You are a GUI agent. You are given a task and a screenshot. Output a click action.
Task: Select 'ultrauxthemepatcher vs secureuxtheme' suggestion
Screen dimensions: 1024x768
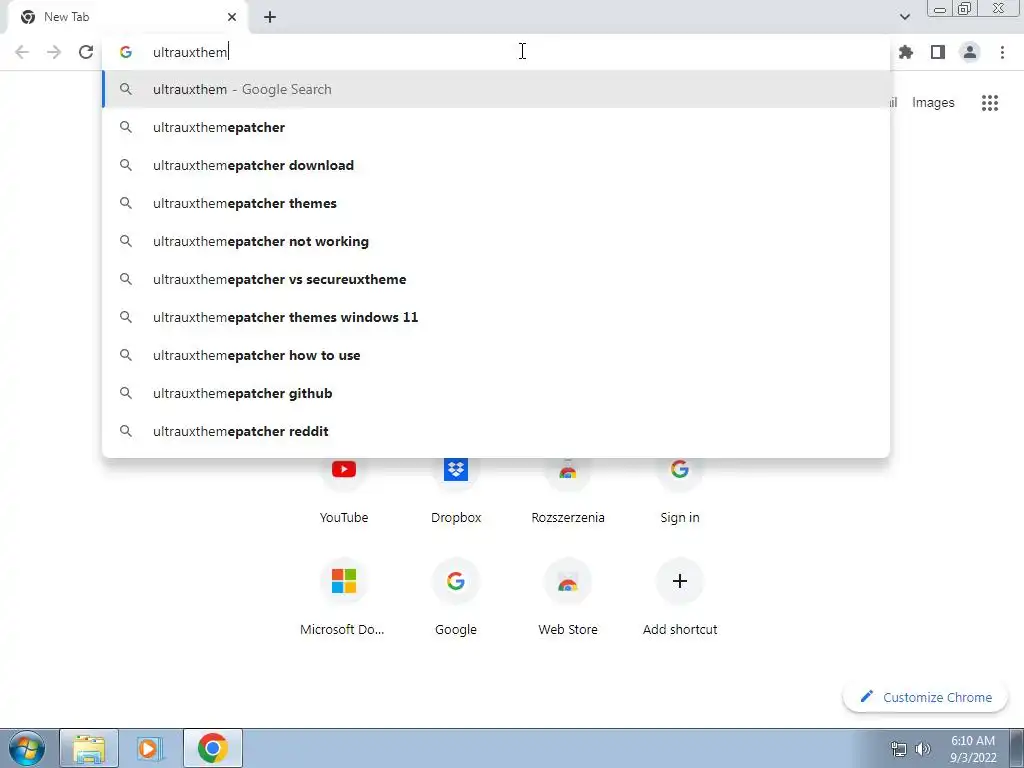pyautogui.click(x=496, y=279)
